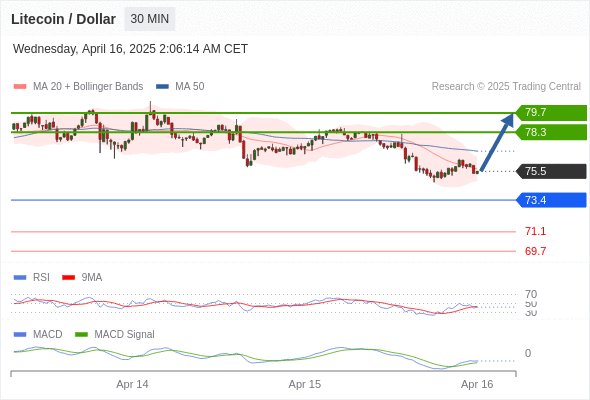
Task: Click the Litecoin / Dollar title
Action: tap(63, 19)
